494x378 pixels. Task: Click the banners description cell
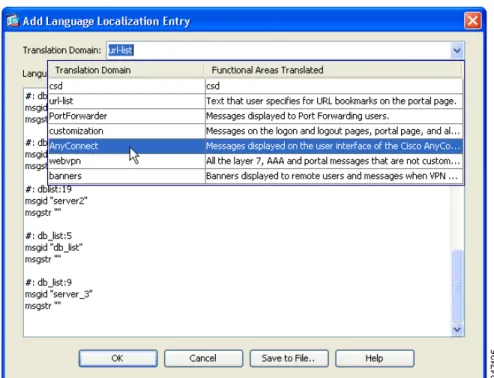[x=334, y=176]
